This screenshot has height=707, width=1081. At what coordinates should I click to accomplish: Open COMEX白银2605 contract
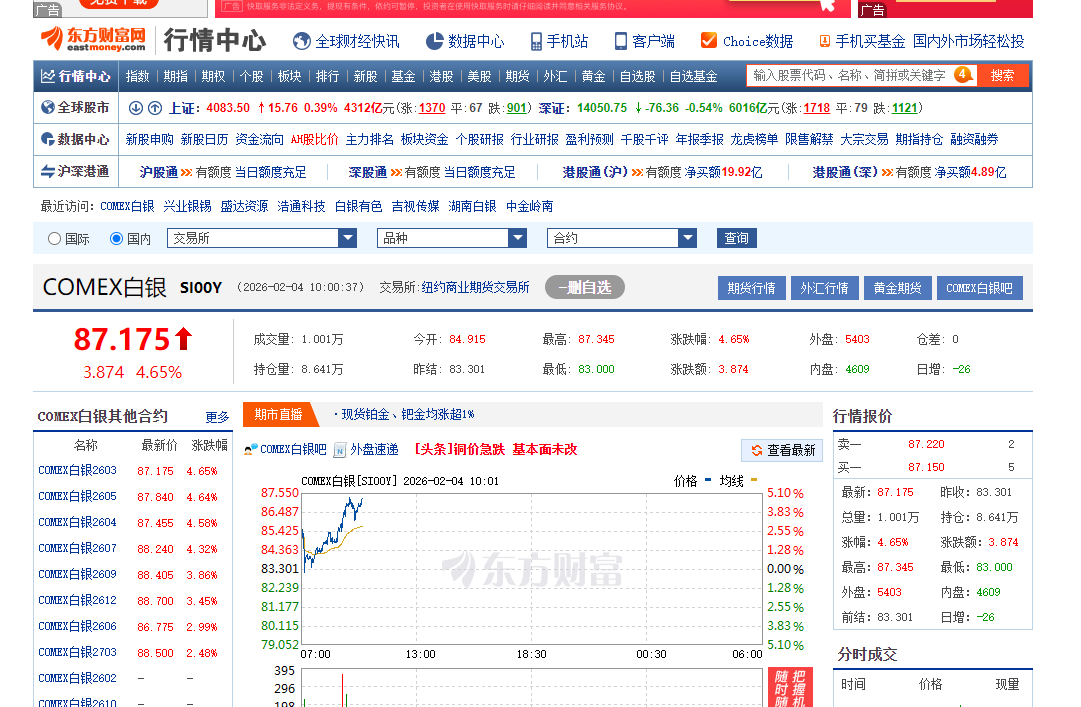(x=77, y=496)
